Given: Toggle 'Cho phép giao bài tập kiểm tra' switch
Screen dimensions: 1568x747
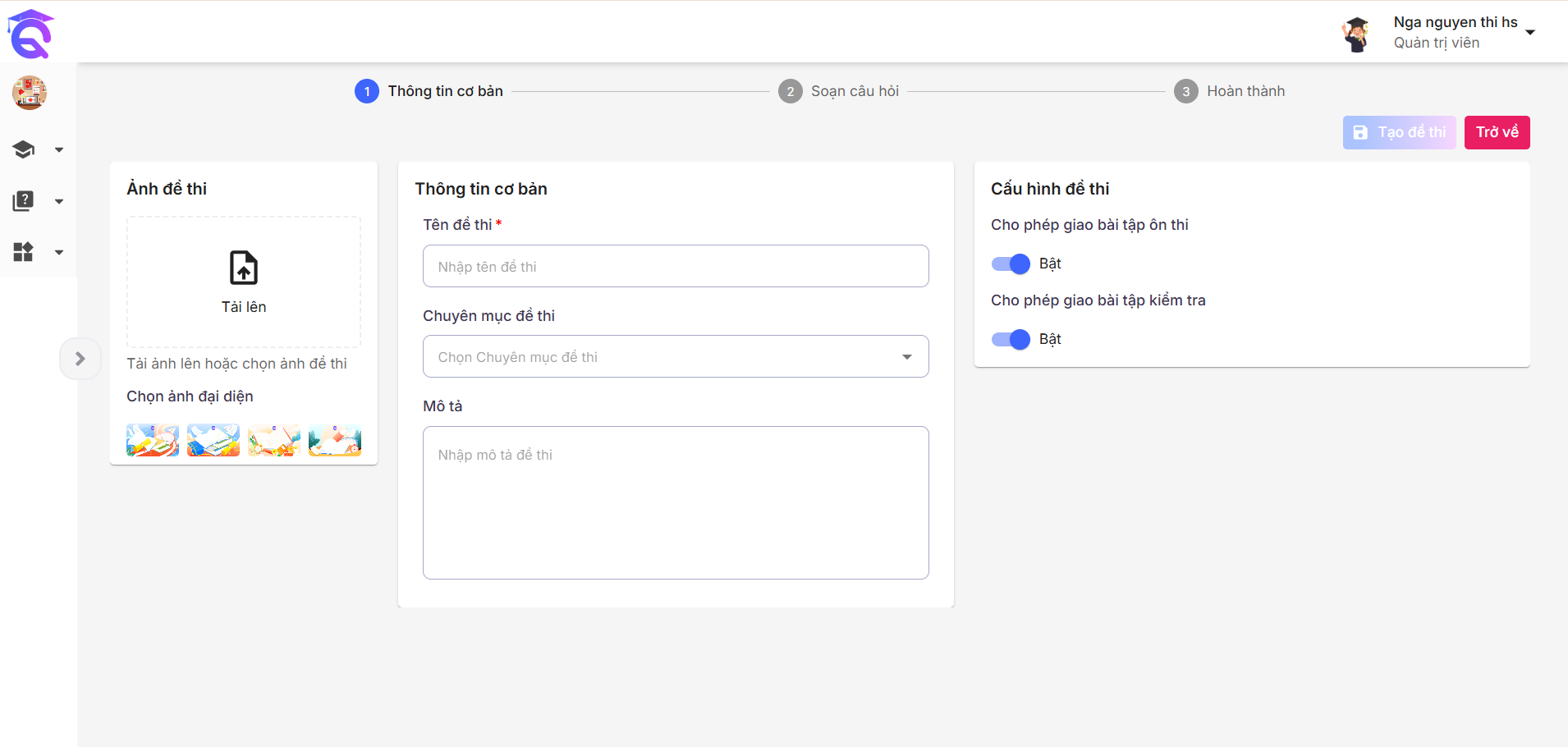Looking at the screenshot, I should 1011,339.
